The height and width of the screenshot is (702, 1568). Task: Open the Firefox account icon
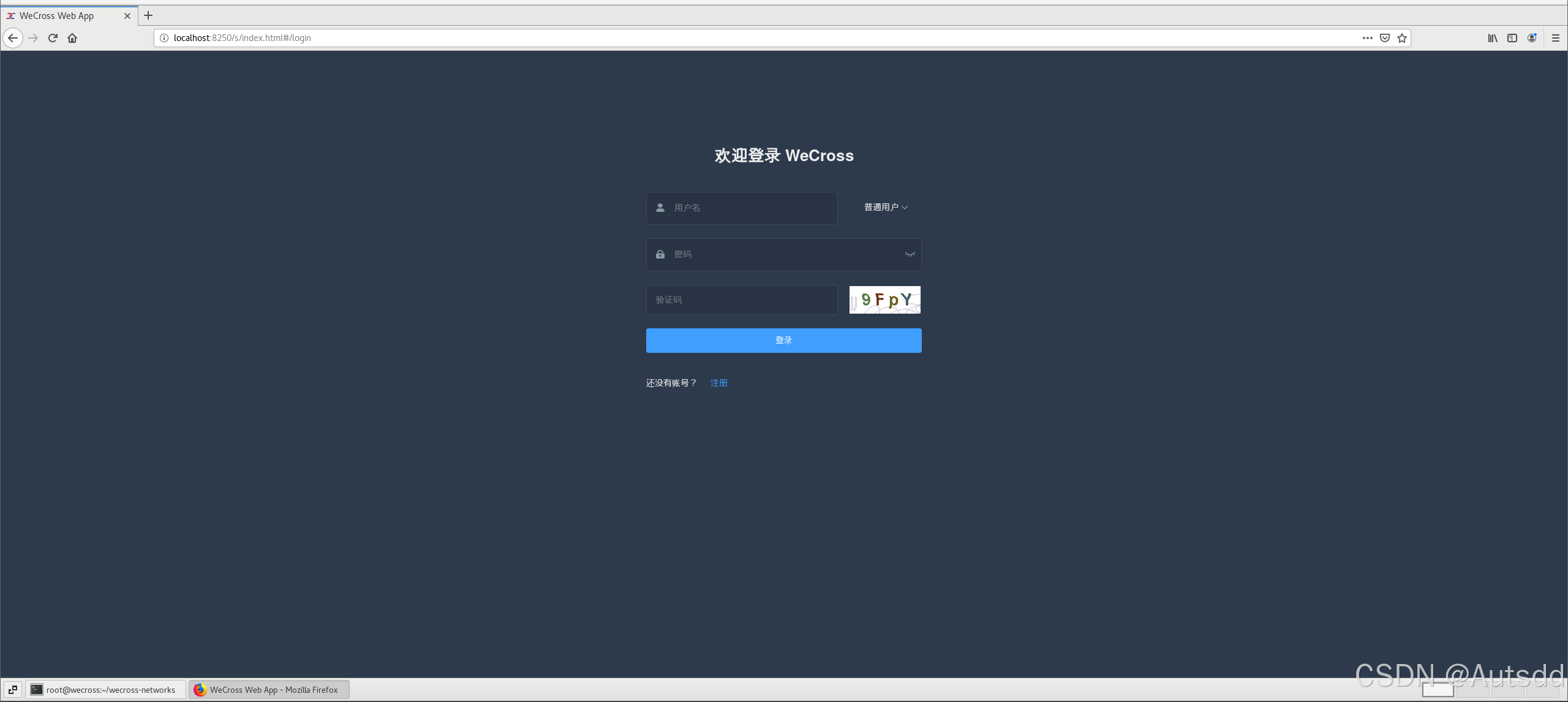1531,37
